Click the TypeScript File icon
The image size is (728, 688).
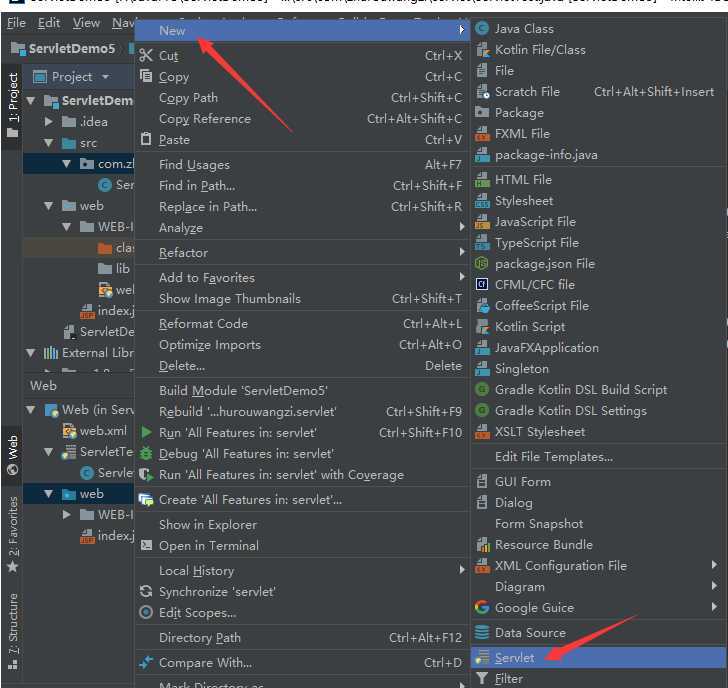(482, 242)
